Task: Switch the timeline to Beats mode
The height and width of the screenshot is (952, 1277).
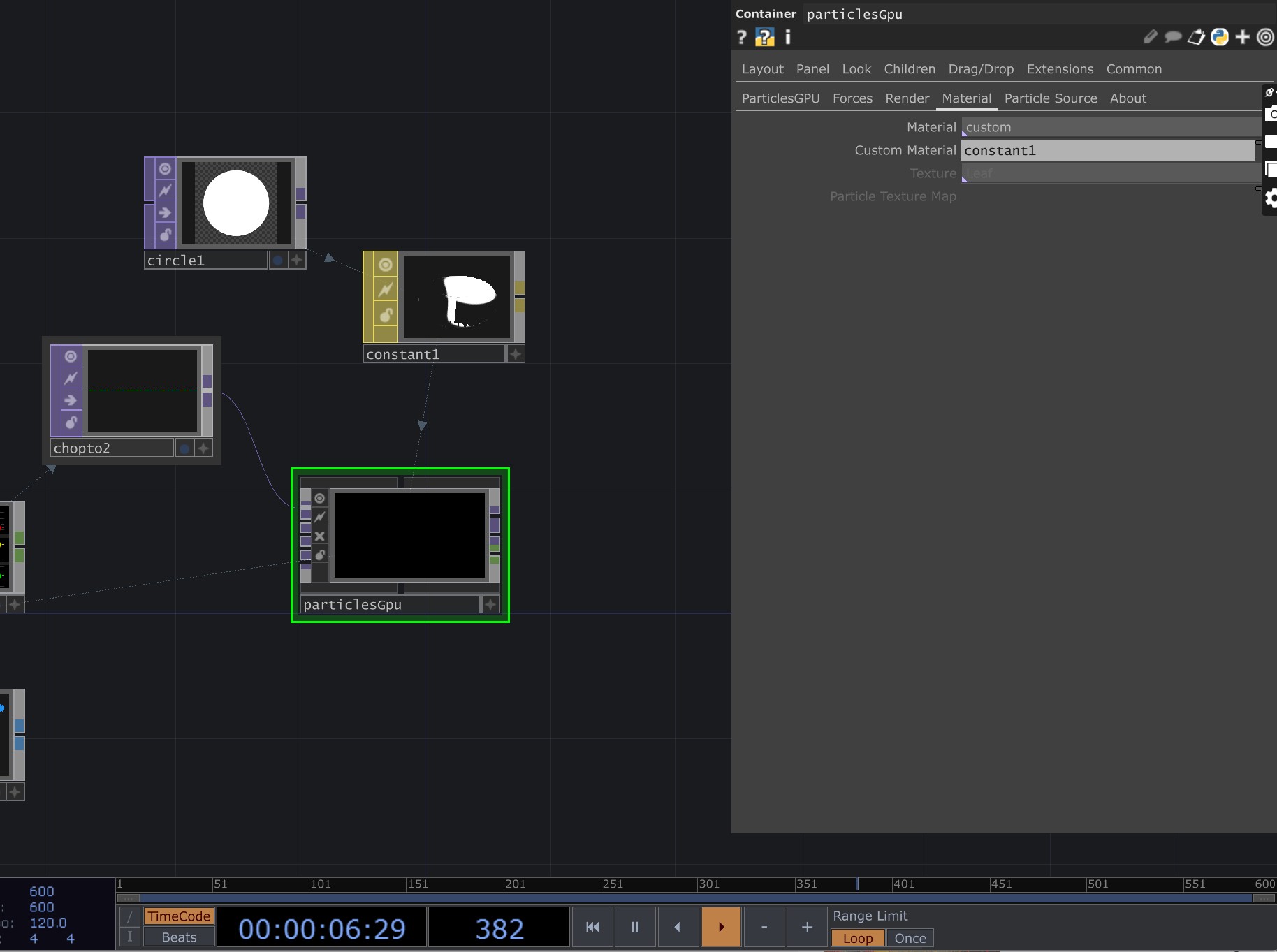Action: click(x=178, y=937)
